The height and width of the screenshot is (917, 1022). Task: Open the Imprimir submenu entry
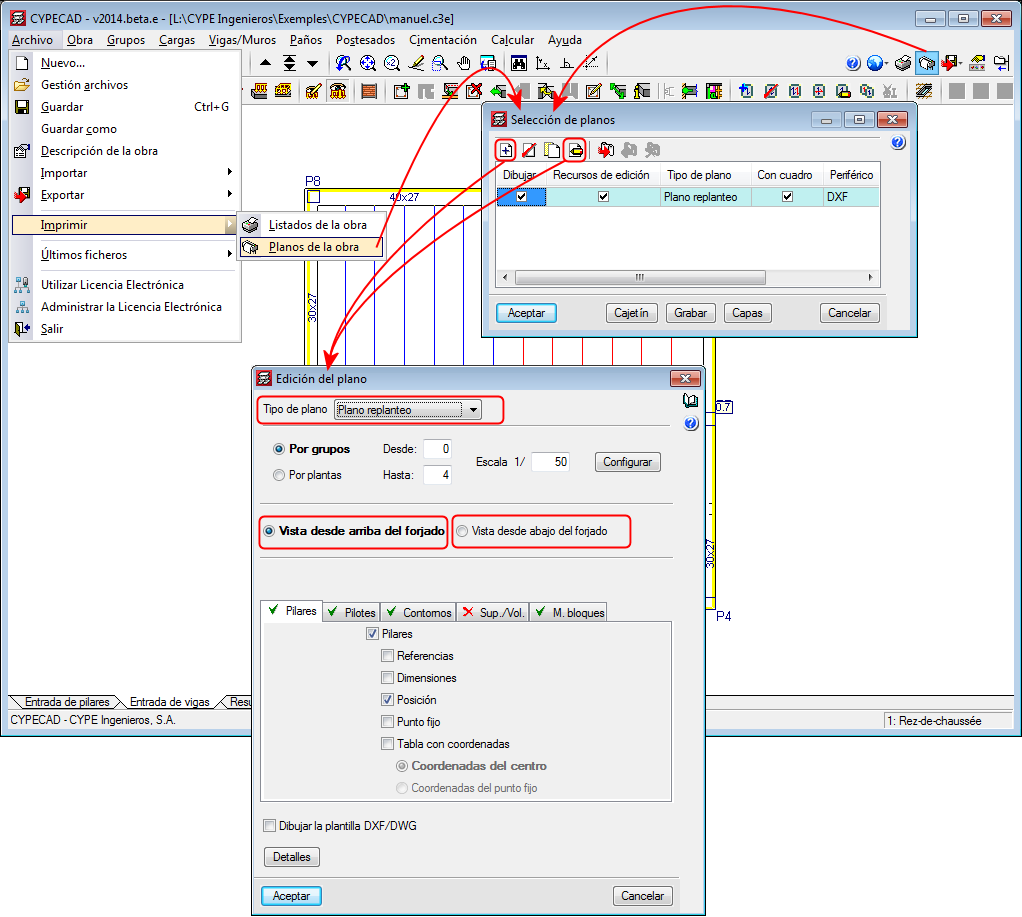123,225
